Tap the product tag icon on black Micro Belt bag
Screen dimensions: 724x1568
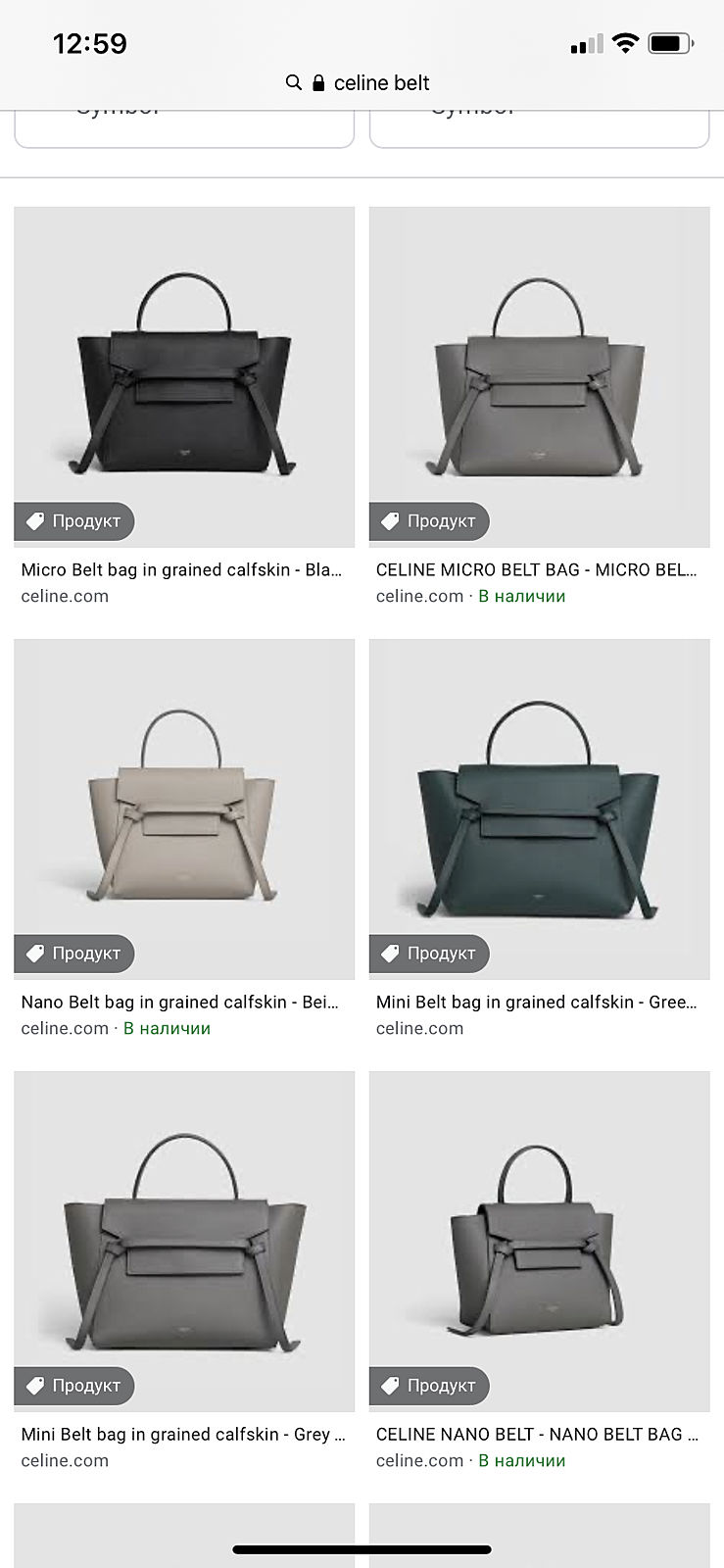click(36, 521)
